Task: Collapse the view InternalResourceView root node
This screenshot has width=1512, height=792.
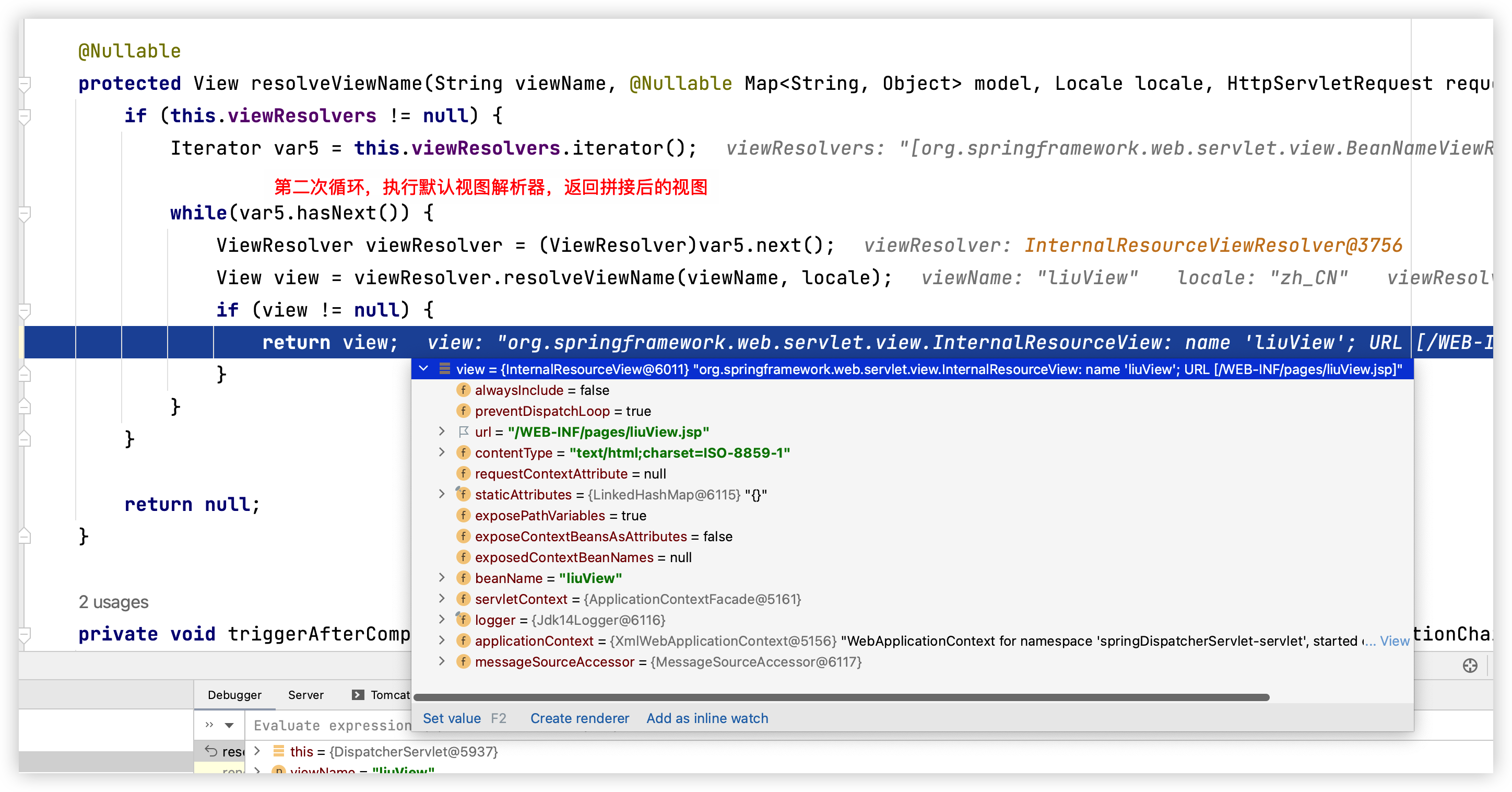Action: (423, 369)
